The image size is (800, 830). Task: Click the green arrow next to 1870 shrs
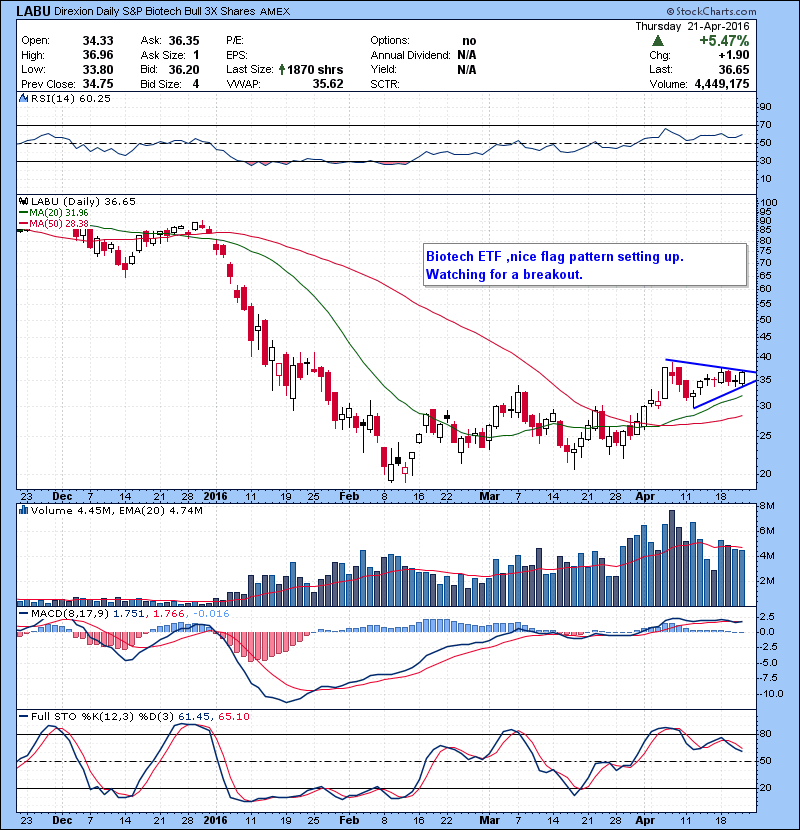click(x=281, y=70)
